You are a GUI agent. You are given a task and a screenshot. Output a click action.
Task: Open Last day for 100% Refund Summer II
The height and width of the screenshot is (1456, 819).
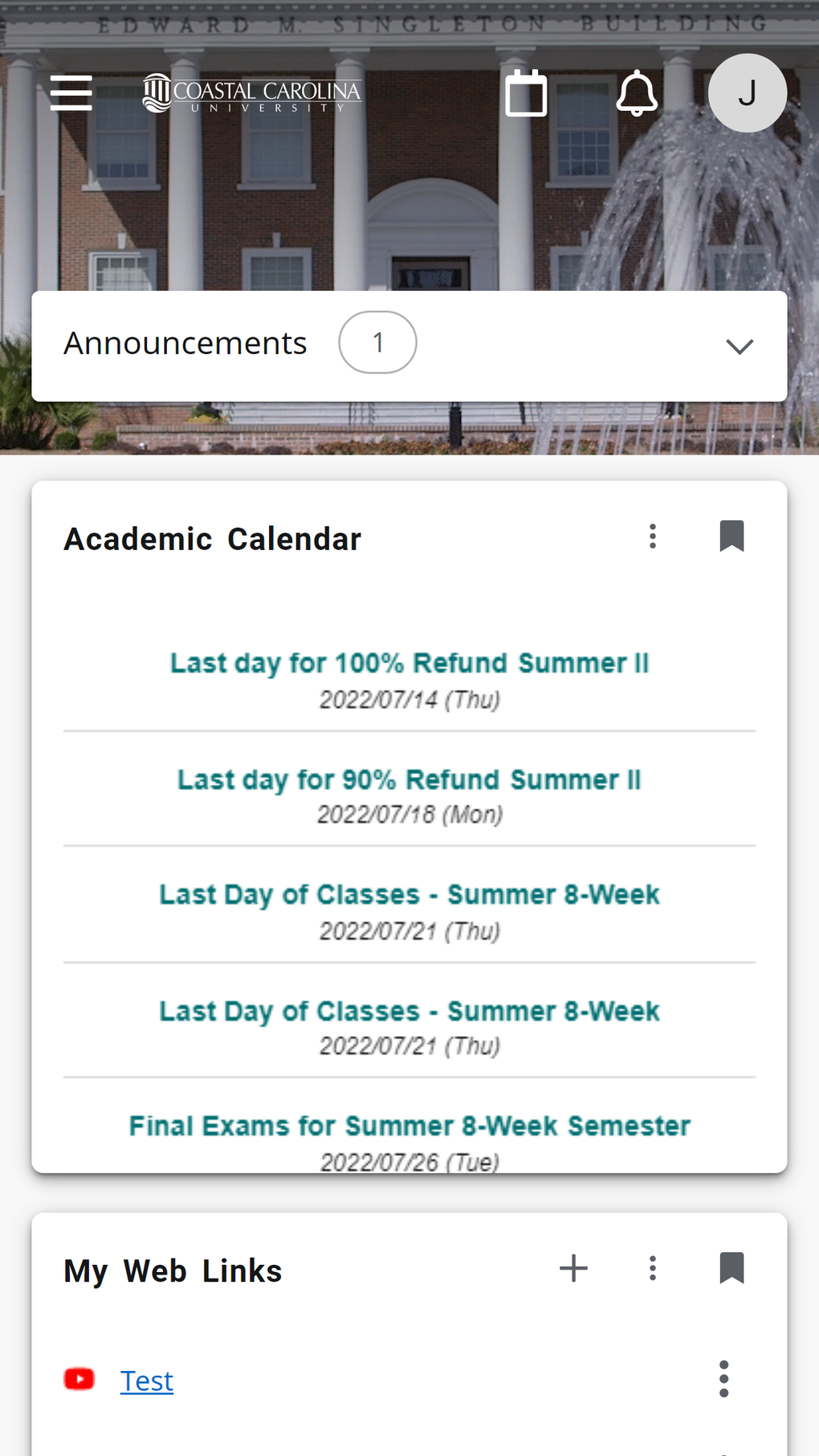(x=409, y=663)
